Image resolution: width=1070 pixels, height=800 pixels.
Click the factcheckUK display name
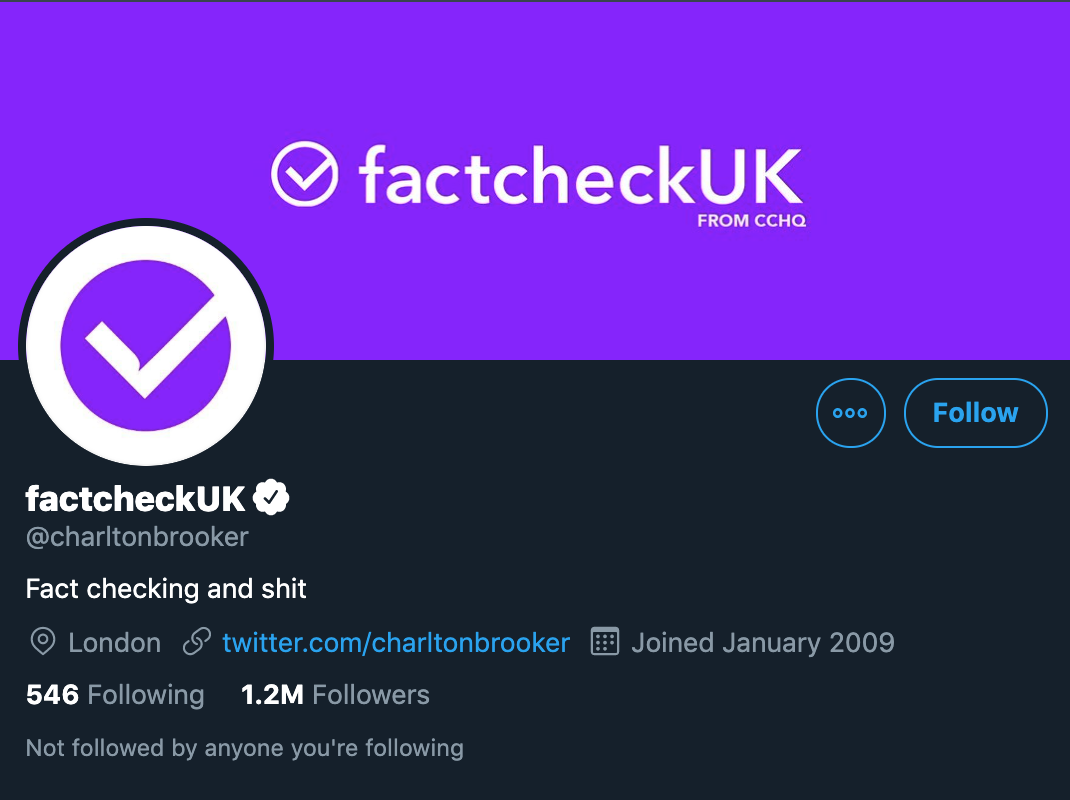pyautogui.click(x=135, y=497)
